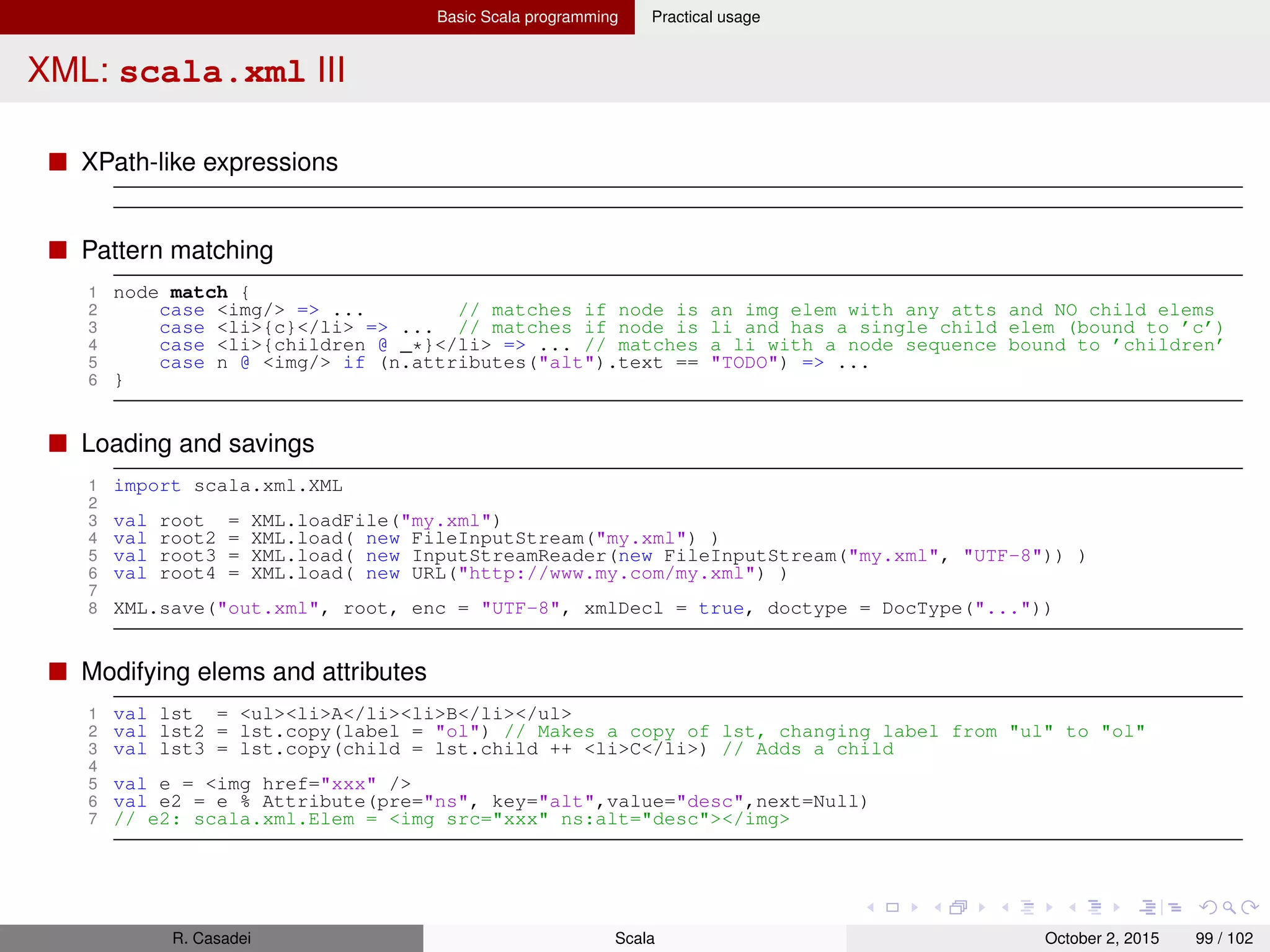Click the go-back curved arrow icon
1270x952 pixels.
coord(1207,907)
